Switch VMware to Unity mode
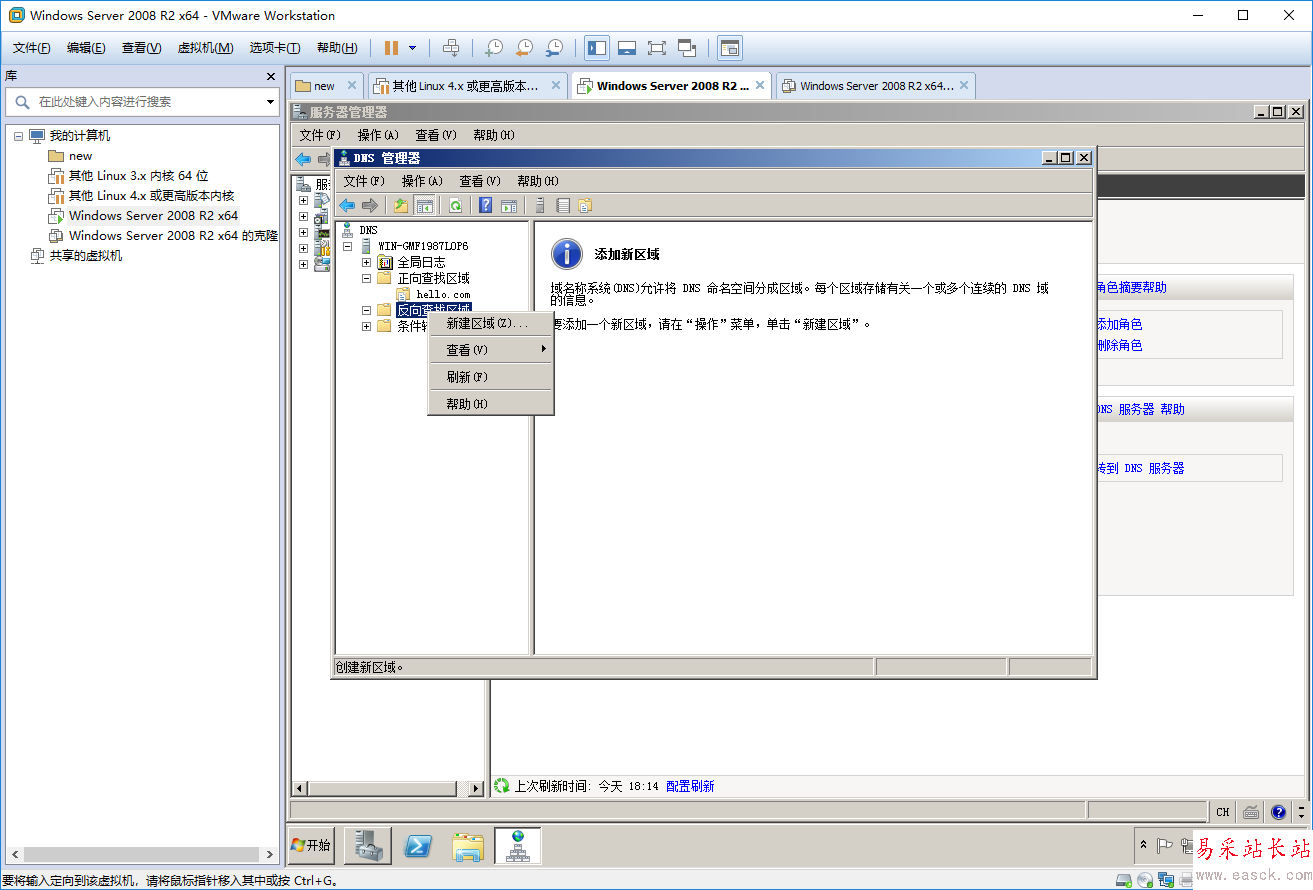The width and height of the screenshot is (1313, 890). 687,47
